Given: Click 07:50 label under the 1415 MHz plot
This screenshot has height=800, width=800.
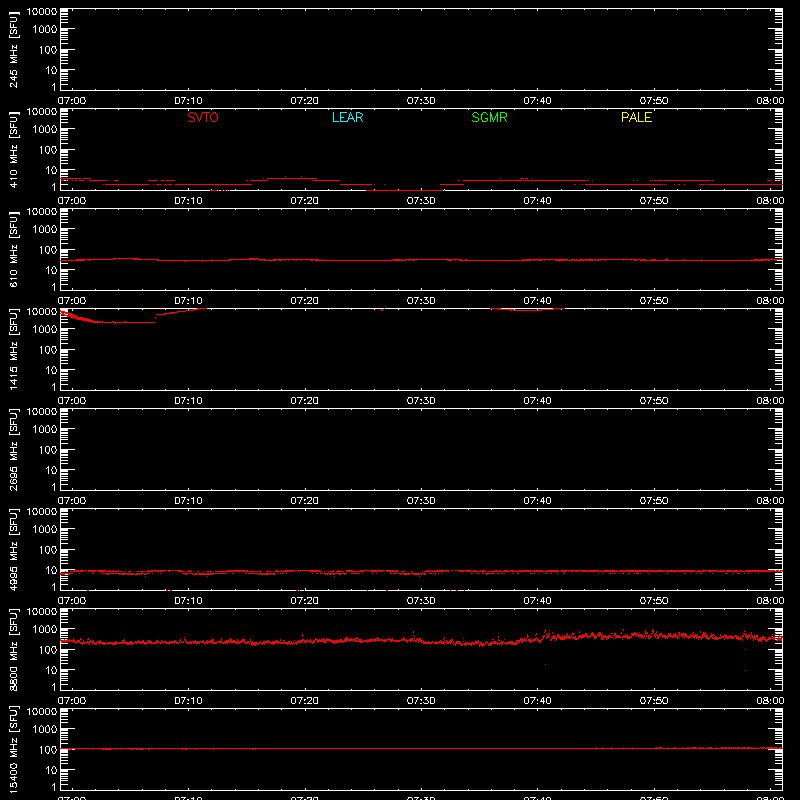Looking at the screenshot, I should 654,401.
